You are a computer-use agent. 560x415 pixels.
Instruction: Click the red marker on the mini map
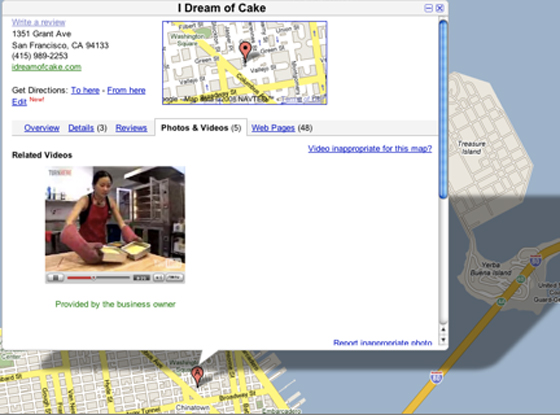[x=245, y=51]
